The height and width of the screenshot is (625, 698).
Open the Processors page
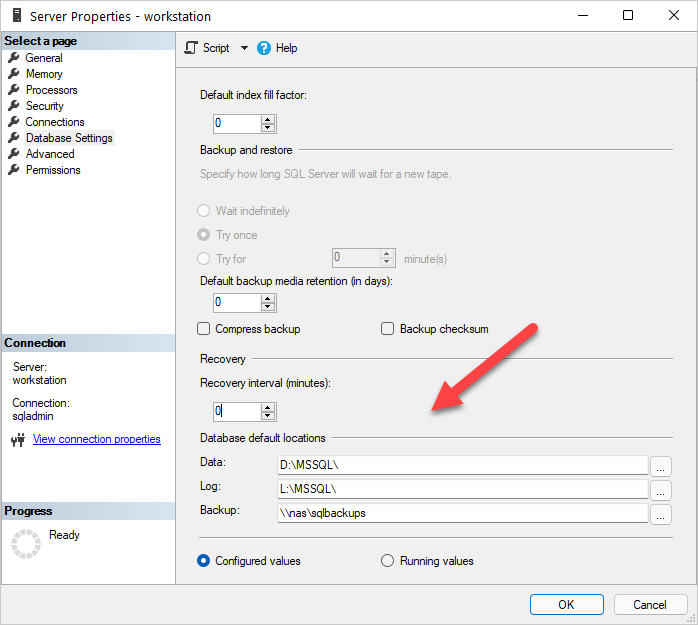point(51,90)
